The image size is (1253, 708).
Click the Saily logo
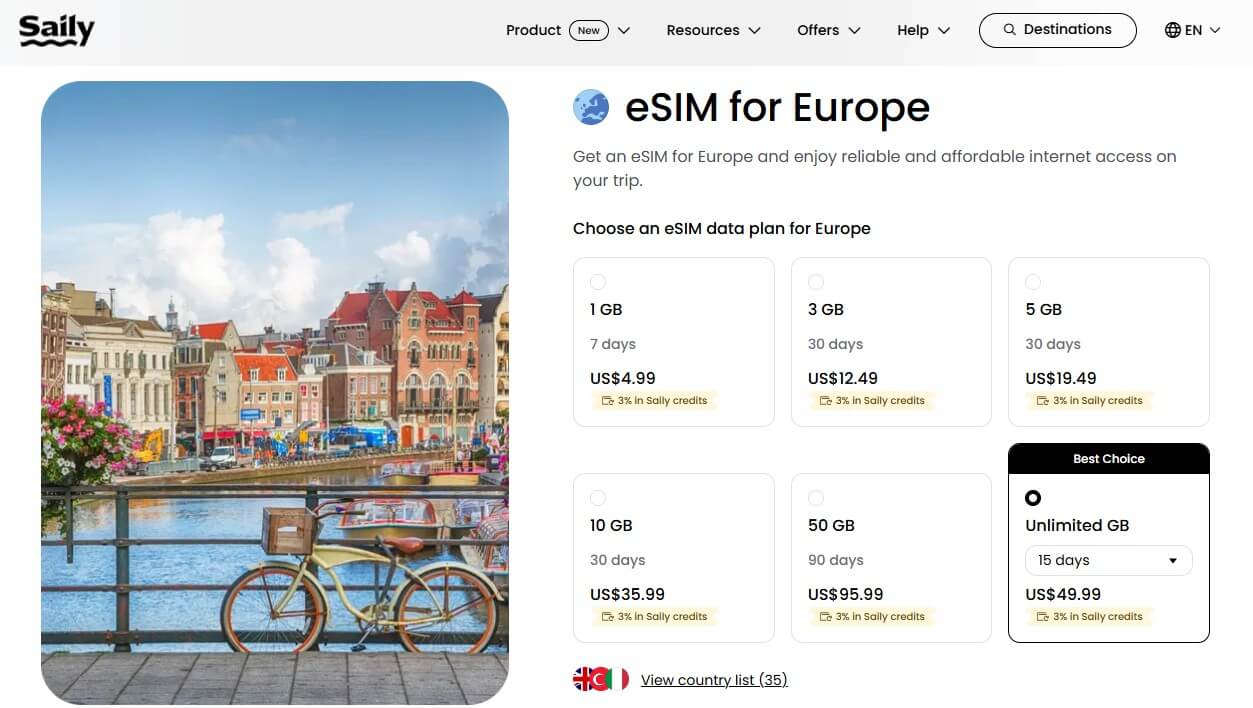click(56, 29)
